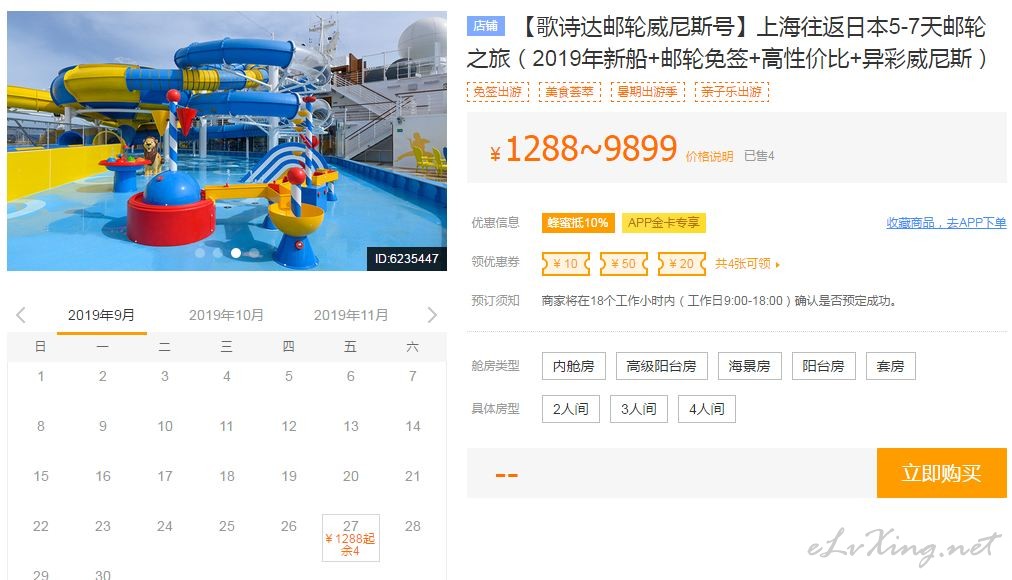Select 内舱房 cabin type
1012x580 pixels.
coord(573,366)
